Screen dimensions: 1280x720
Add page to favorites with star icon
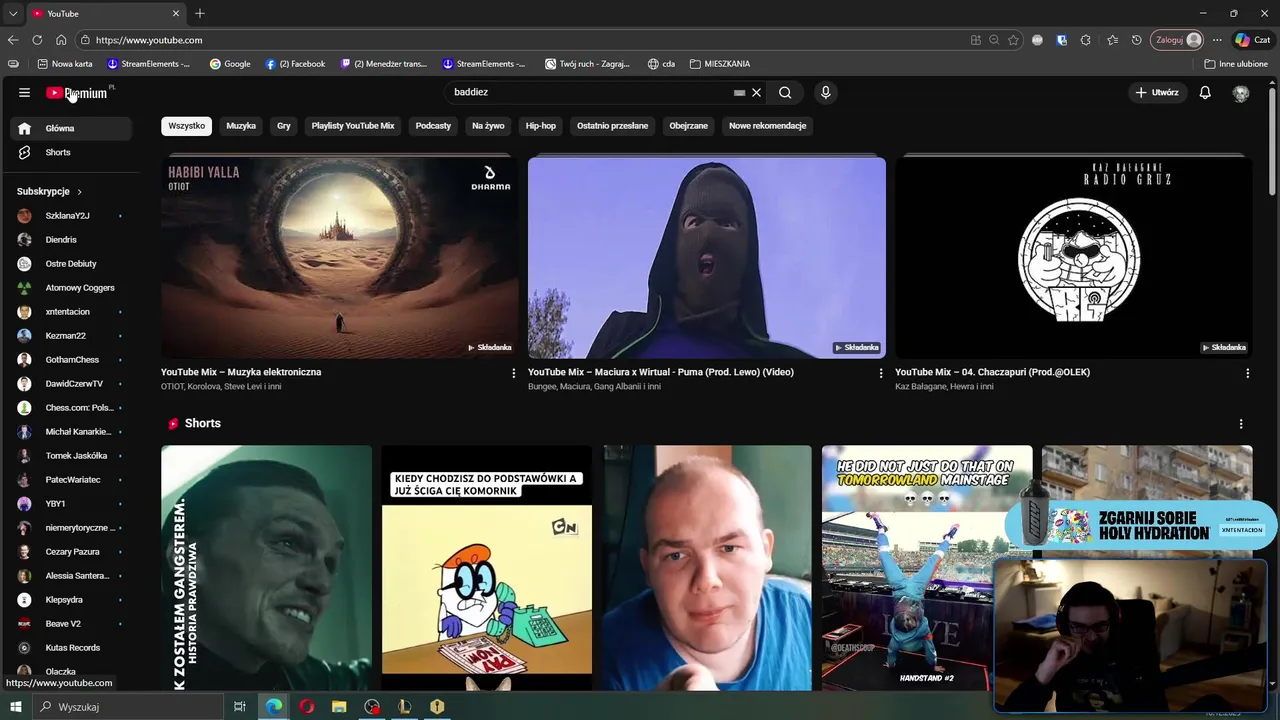click(x=1013, y=40)
